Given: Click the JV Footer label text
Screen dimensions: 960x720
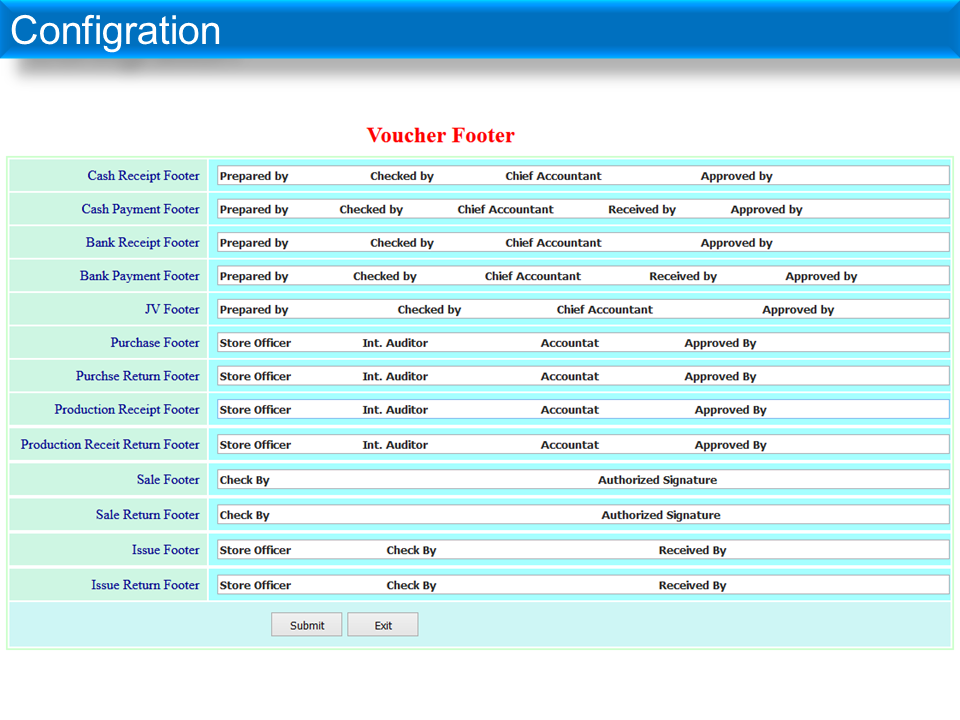Looking at the screenshot, I should tap(172, 309).
